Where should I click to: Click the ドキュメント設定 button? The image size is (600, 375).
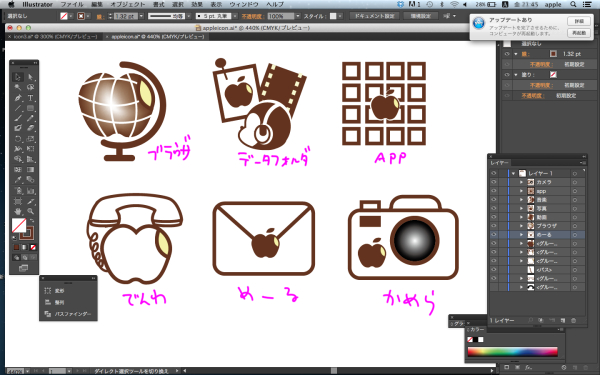[374, 16]
